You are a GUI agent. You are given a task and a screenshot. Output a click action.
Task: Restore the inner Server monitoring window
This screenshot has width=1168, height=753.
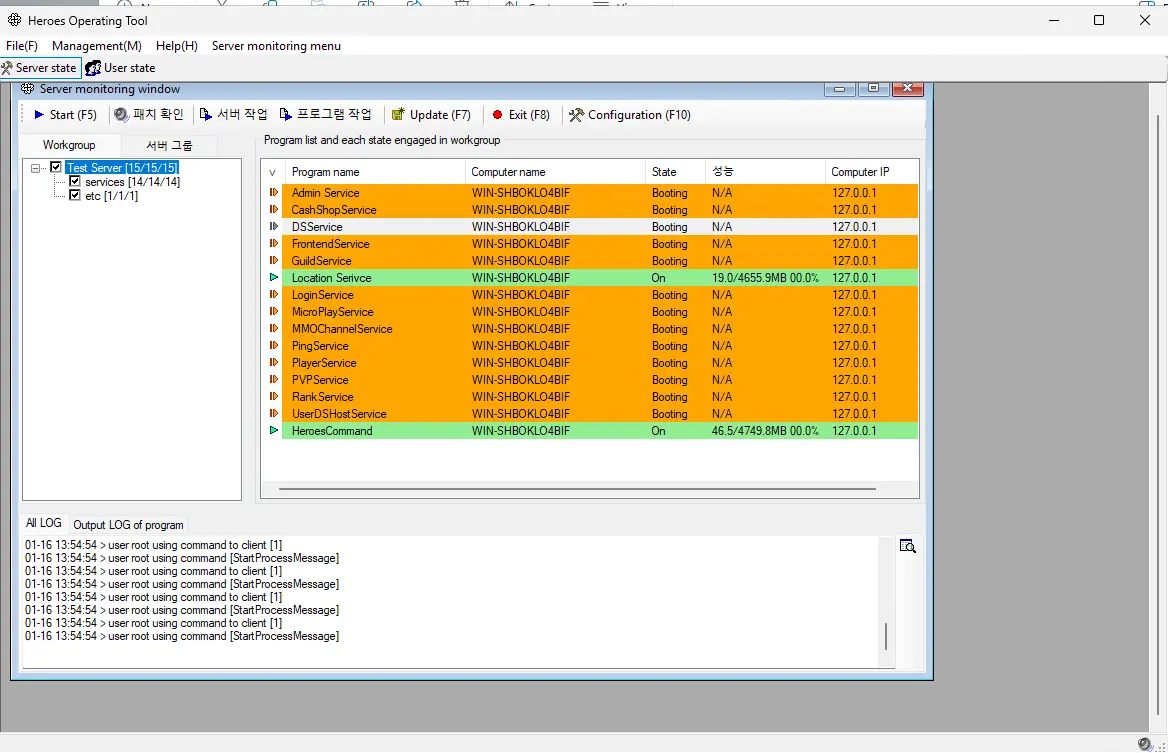coord(873,89)
